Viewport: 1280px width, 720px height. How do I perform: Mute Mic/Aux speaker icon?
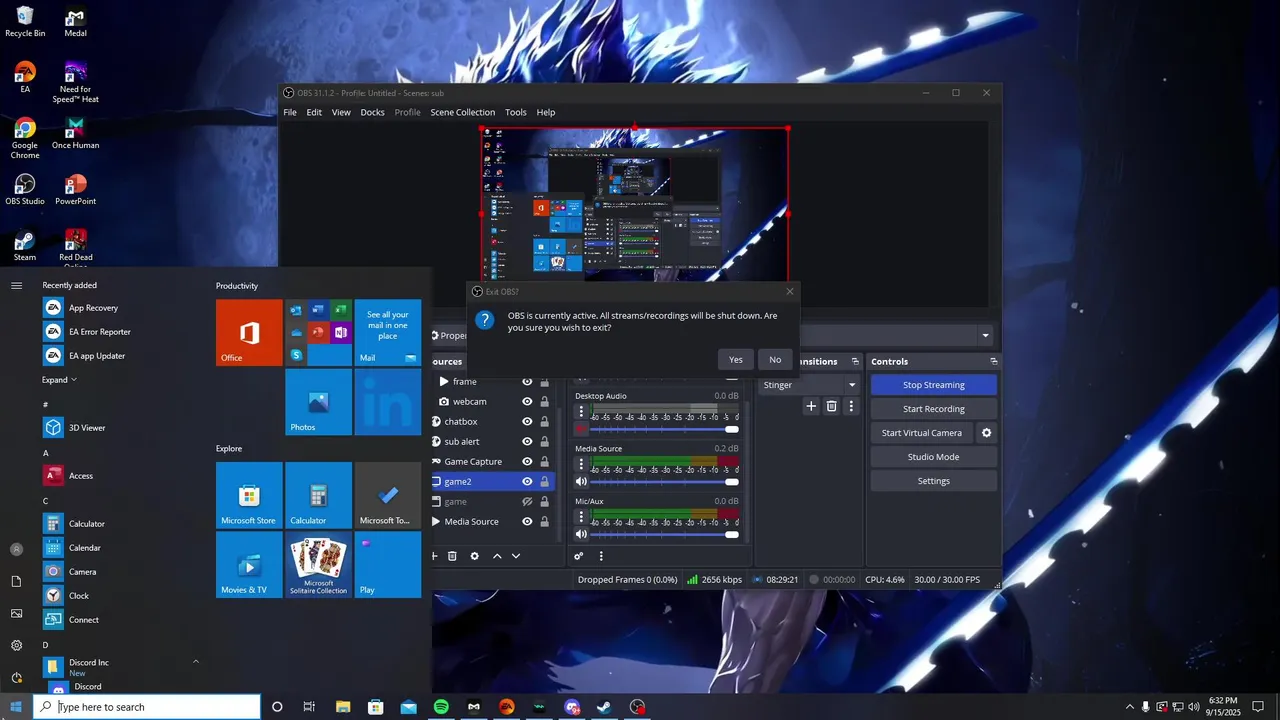[581, 534]
